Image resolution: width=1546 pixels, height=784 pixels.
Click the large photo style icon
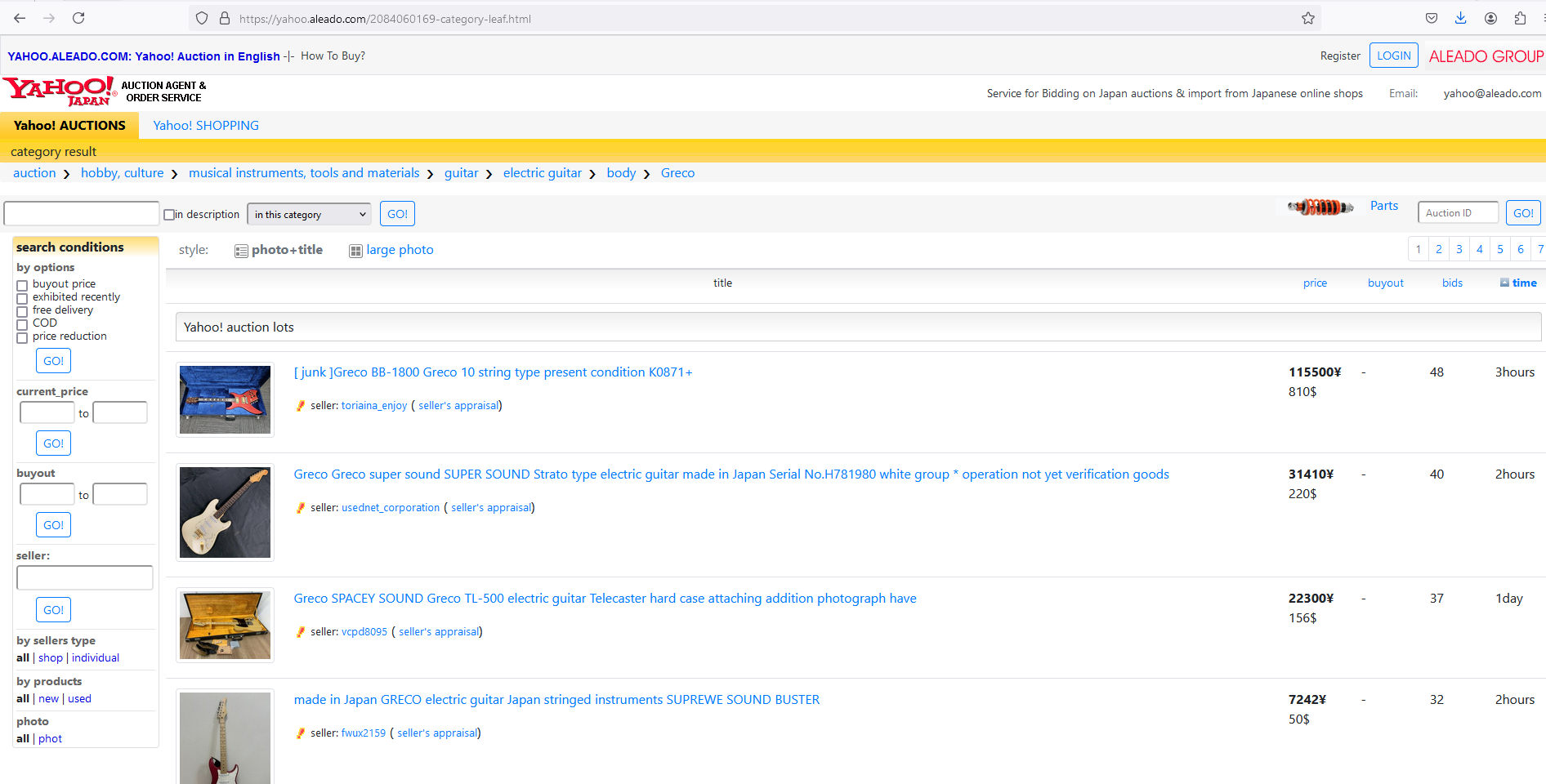coord(355,251)
